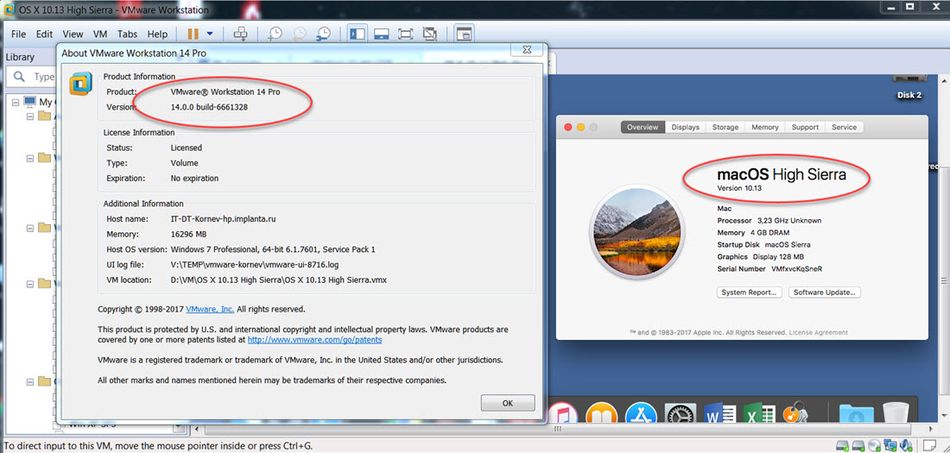
Task: Toggle the console view button
Action: coord(463,34)
